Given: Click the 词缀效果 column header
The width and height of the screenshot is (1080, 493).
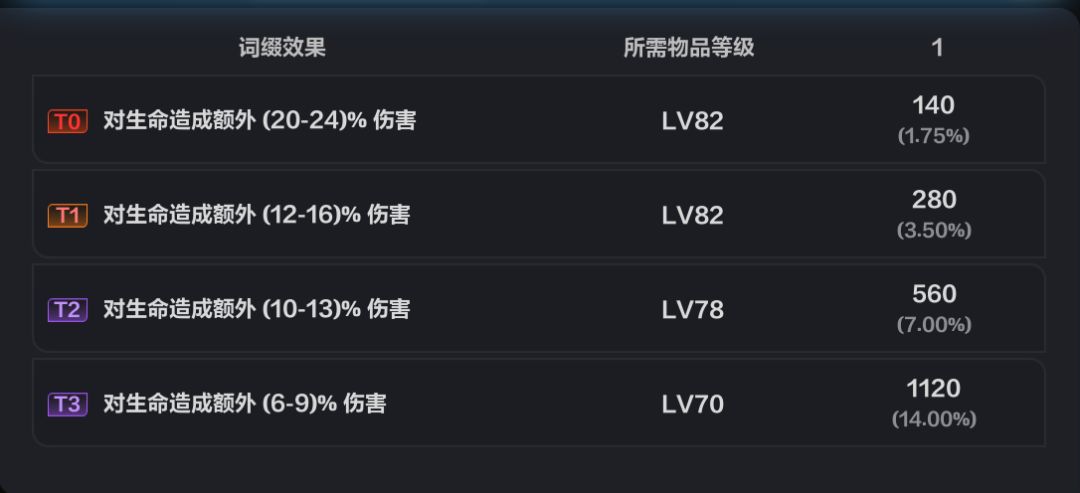Looking at the screenshot, I should [282, 47].
